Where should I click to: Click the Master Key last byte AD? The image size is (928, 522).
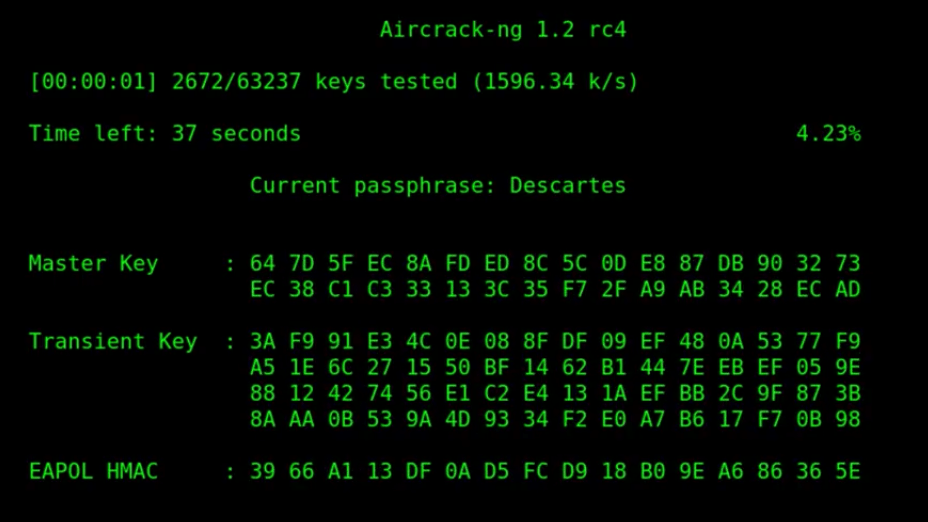coord(847,290)
